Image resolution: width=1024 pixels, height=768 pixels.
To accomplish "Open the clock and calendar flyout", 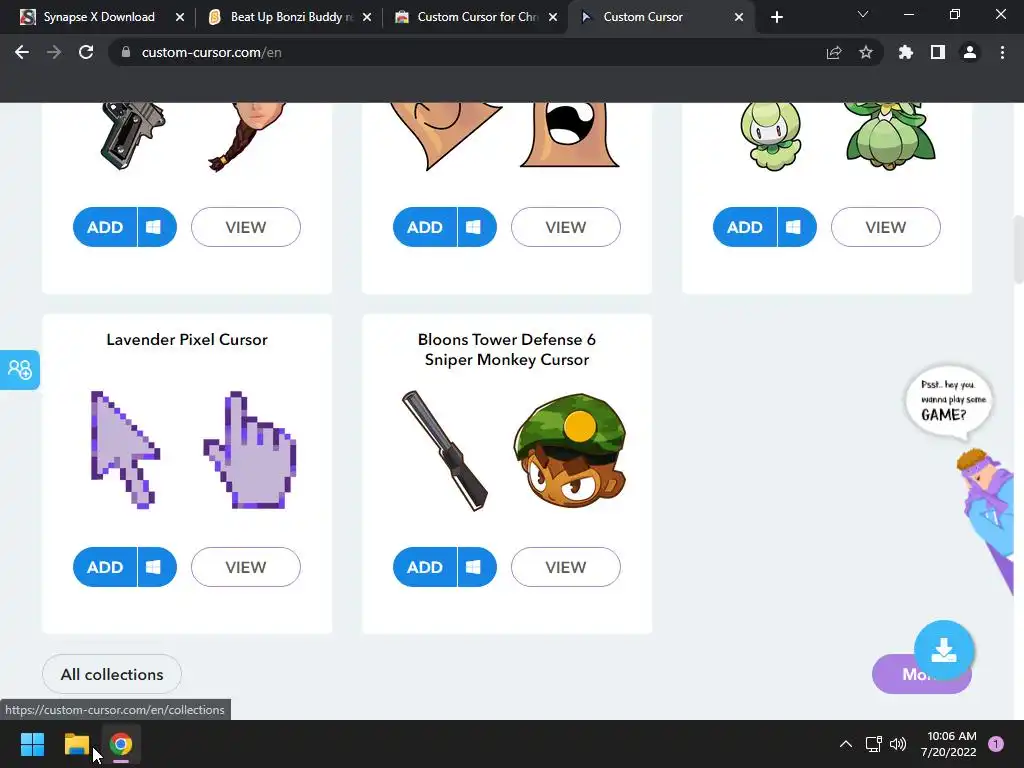I will tap(948, 744).
